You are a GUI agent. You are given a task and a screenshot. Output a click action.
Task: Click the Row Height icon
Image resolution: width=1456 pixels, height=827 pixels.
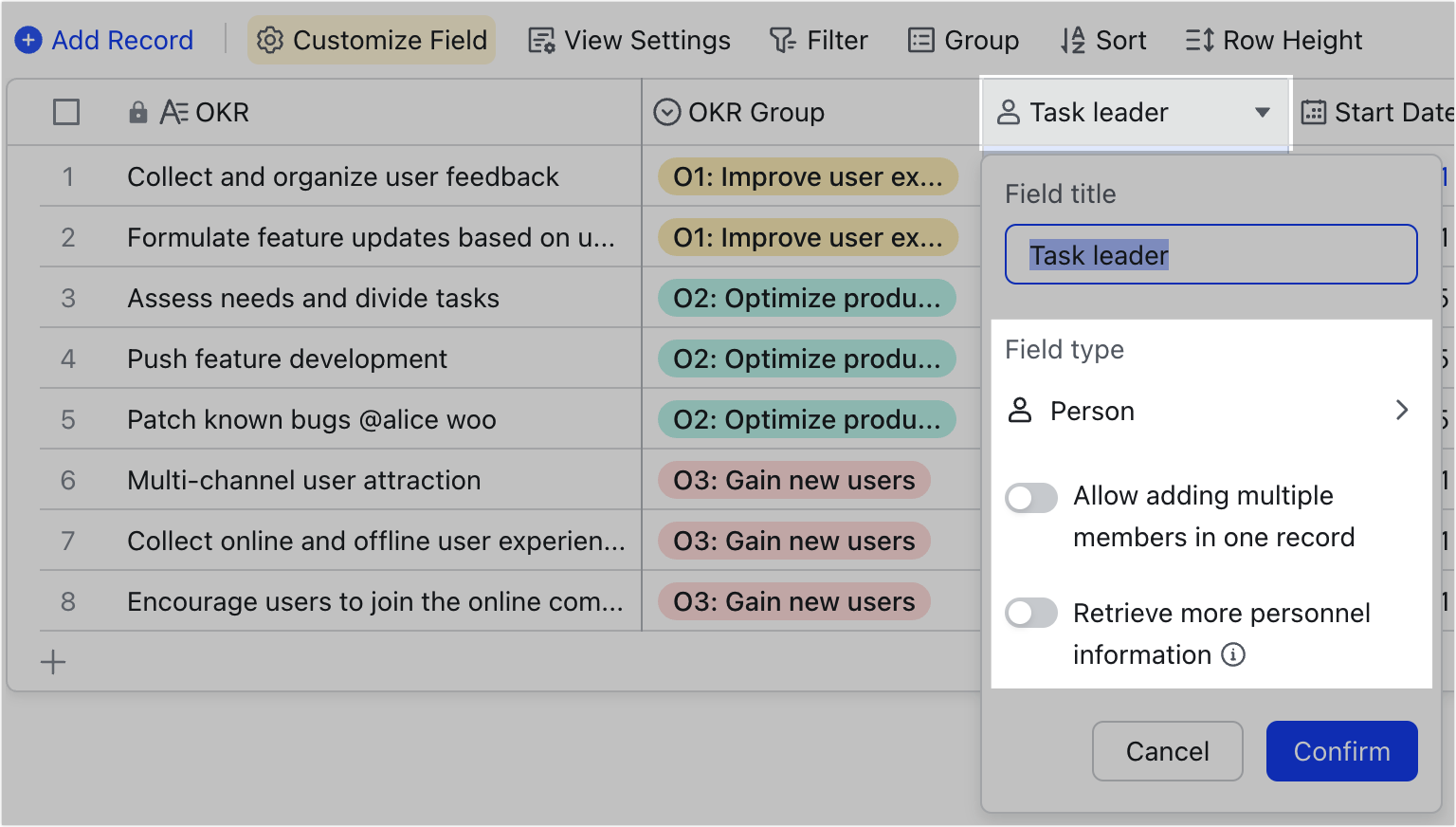(1200, 40)
